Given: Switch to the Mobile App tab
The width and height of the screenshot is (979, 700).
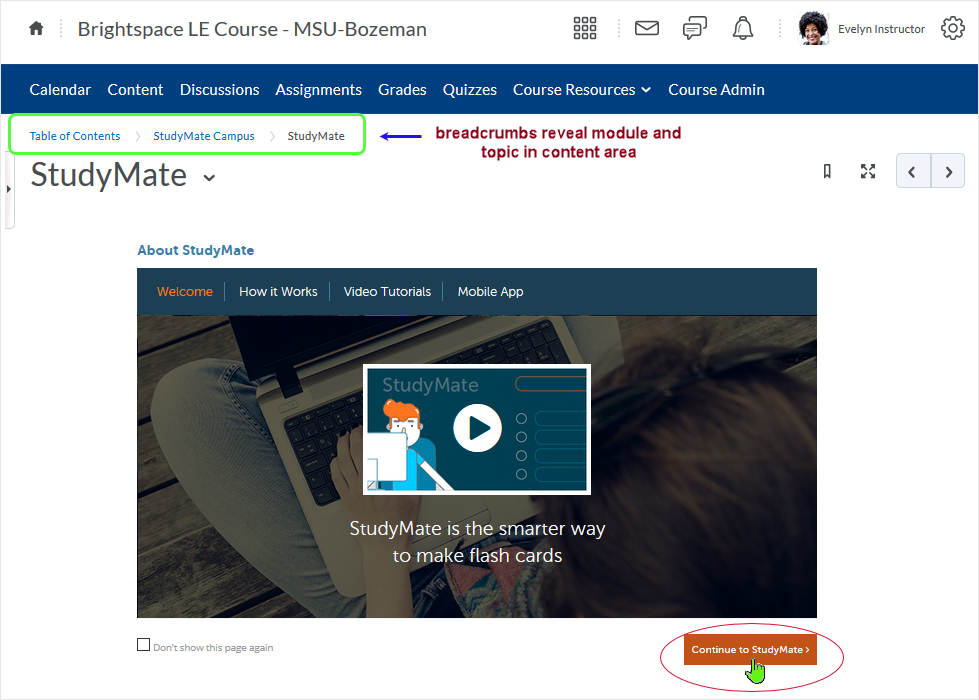Looking at the screenshot, I should [x=490, y=292].
